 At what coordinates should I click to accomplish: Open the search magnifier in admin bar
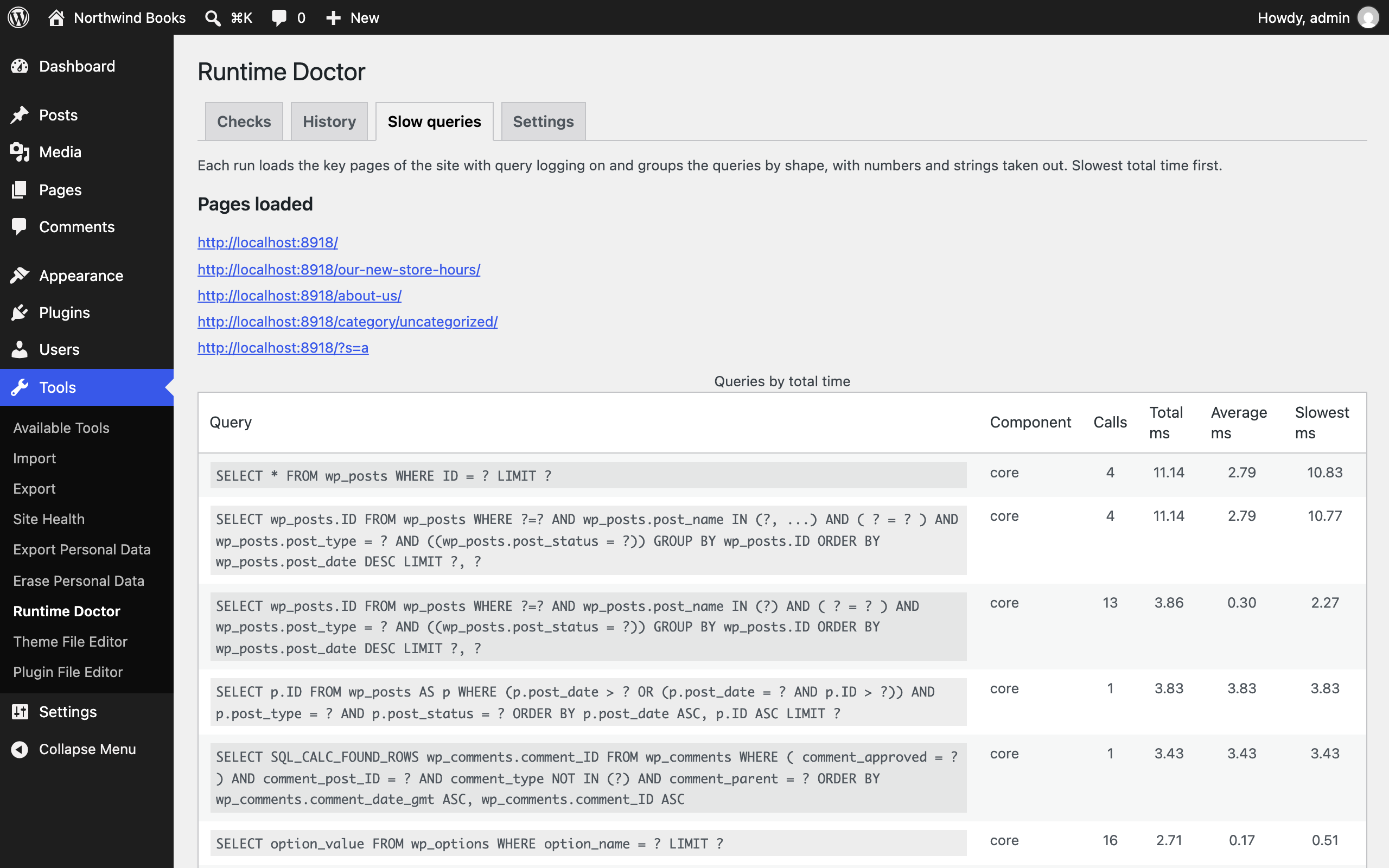pyautogui.click(x=212, y=18)
